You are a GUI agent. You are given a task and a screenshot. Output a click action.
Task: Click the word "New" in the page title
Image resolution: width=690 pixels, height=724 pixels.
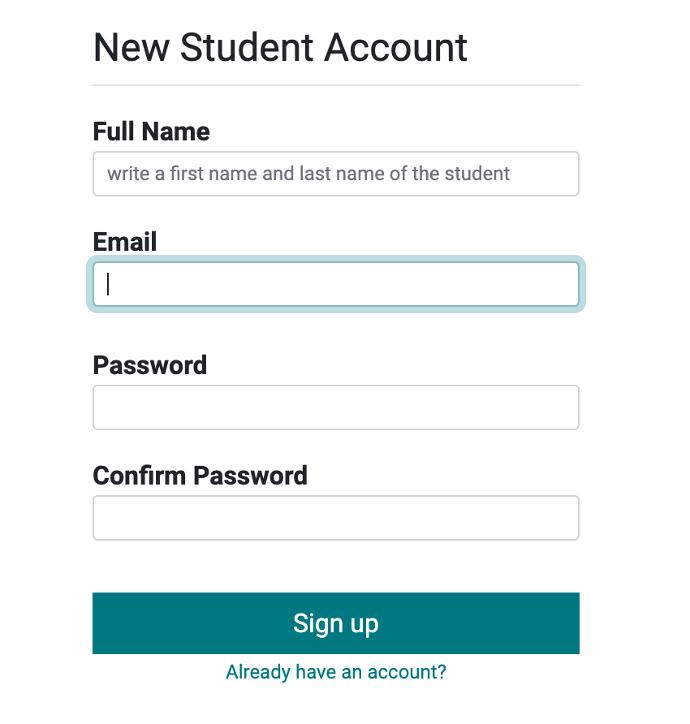click(x=132, y=47)
